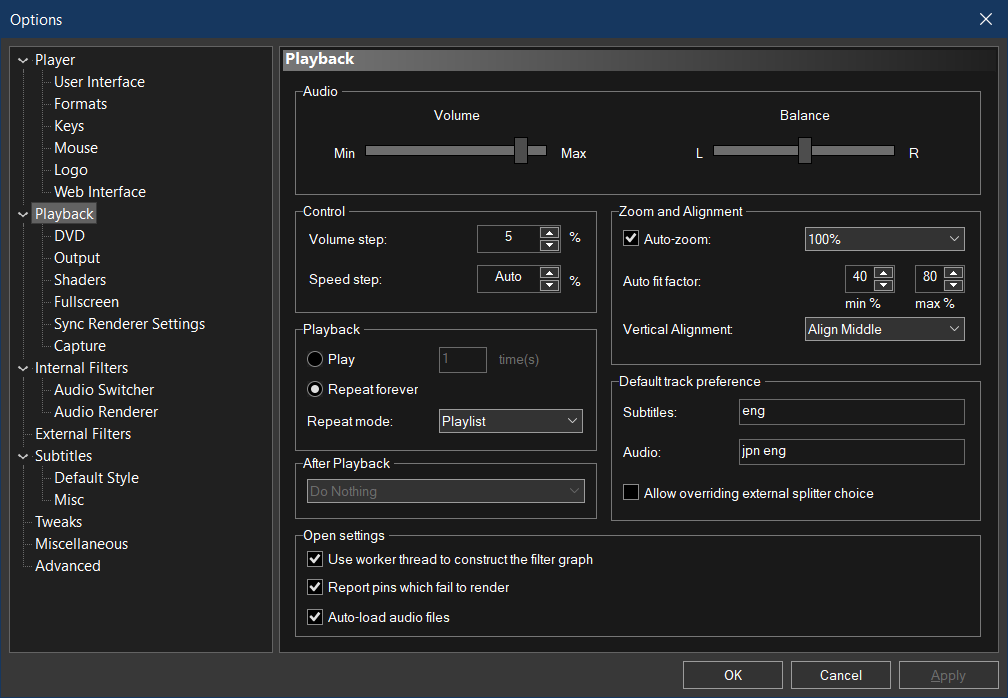Screen dimensions: 1008x698
Task: Decrease Auto fit factor max percent
Action: (953, 286)
